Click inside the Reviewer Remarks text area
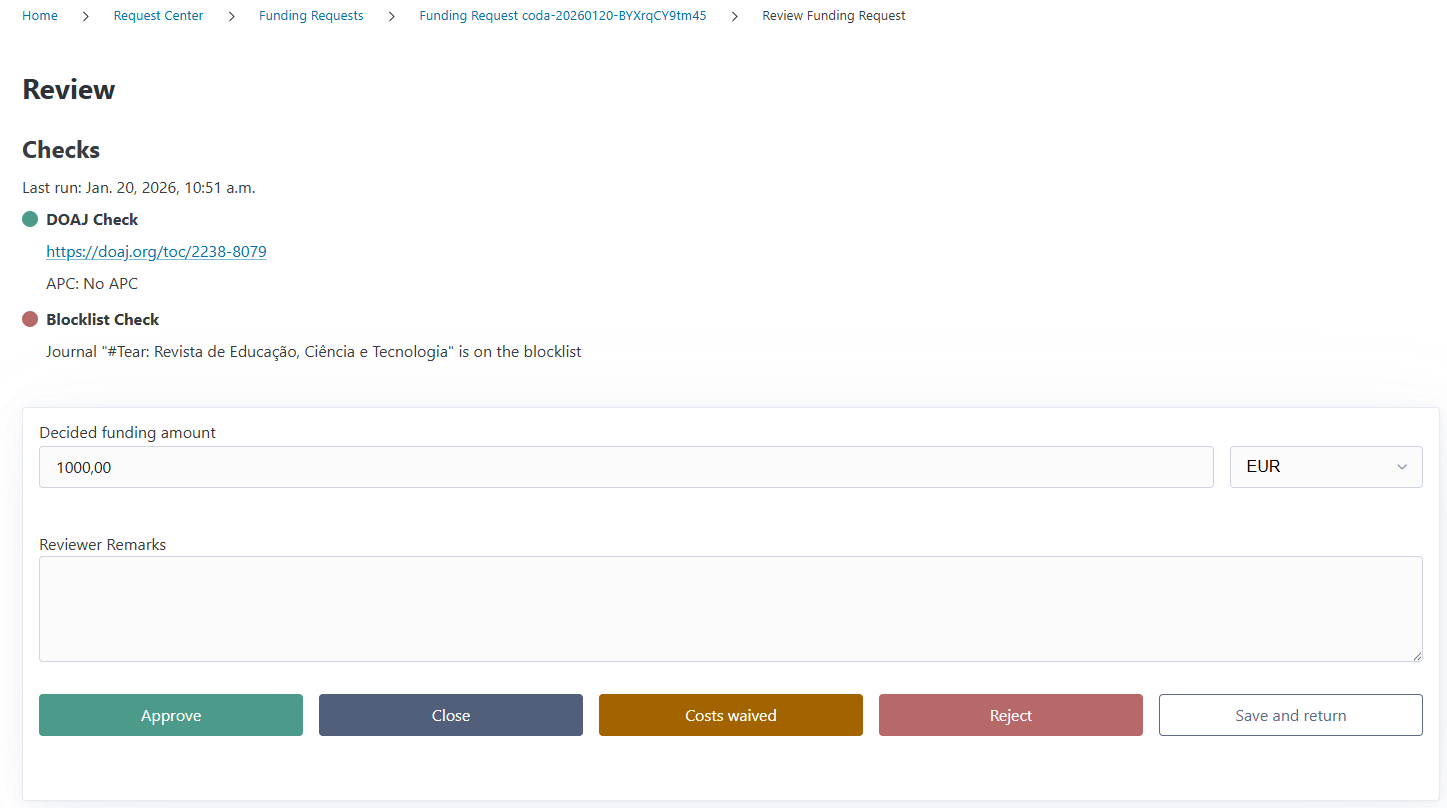This screenshot has width=1447, height=808. (x=730, y=608)
